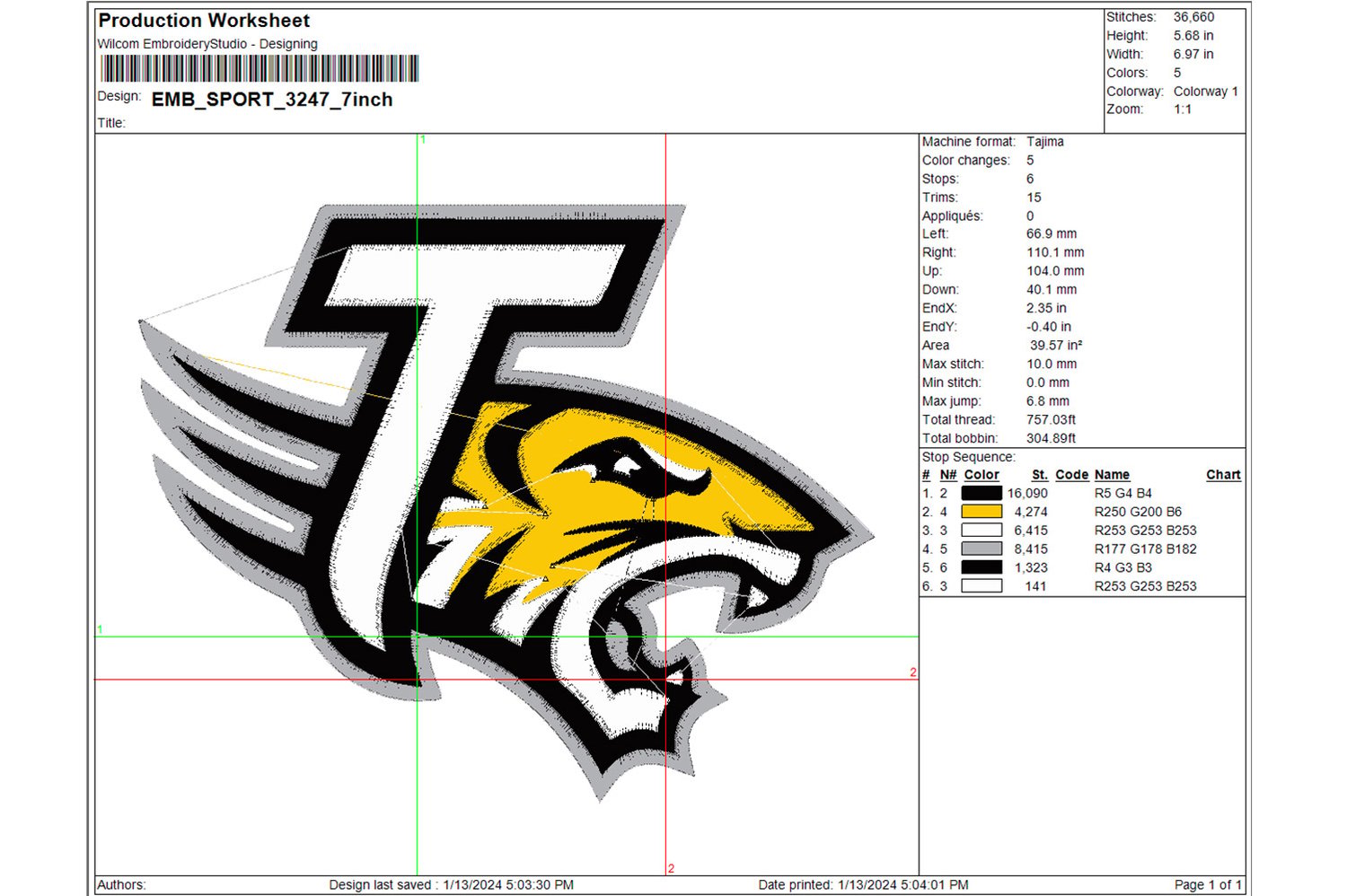Click the thread name R250 G200 B6
The height and width of the screenshot is (896, 1347).
(x=1139, y=512)
